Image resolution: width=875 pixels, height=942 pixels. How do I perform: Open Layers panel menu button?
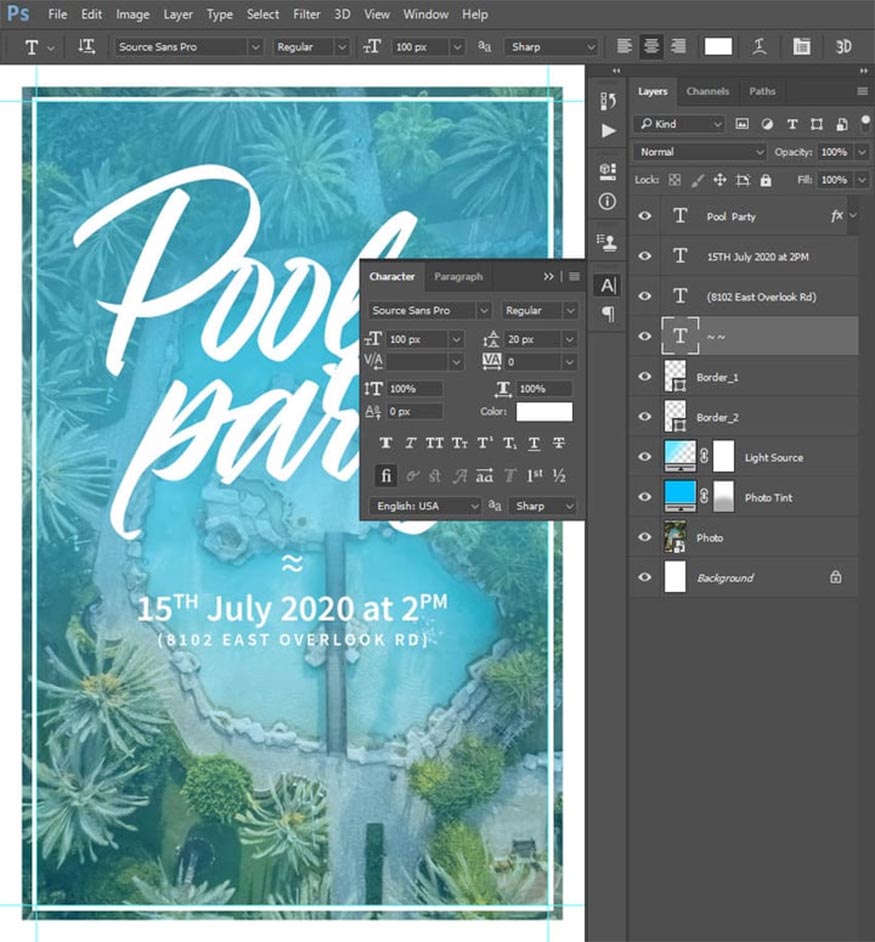click(862, 91)
